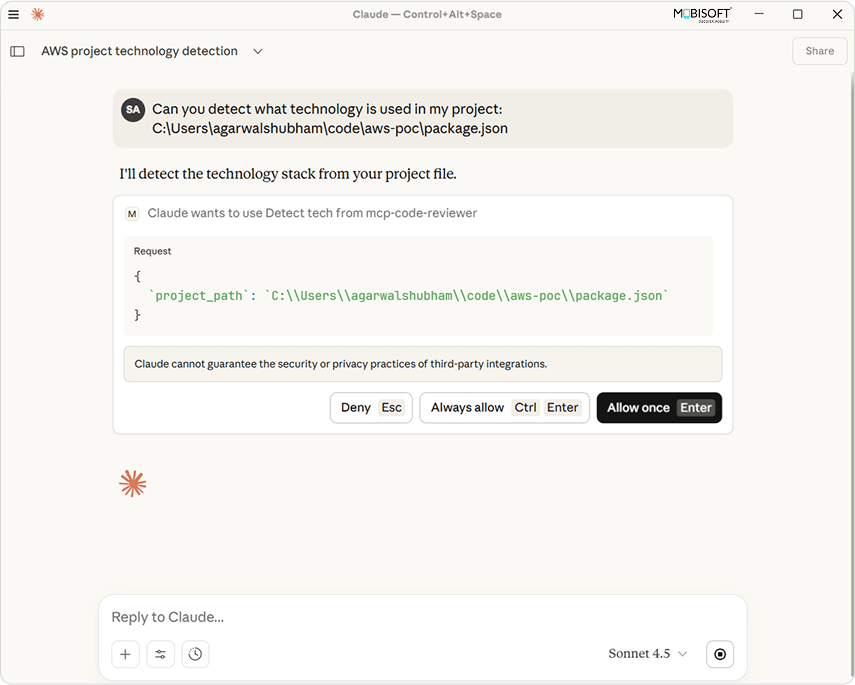Image resolution: width=855 pixels, height=685 pixels.
Task: Toggle the sidebar panel icon
Action: coord(17,51)
